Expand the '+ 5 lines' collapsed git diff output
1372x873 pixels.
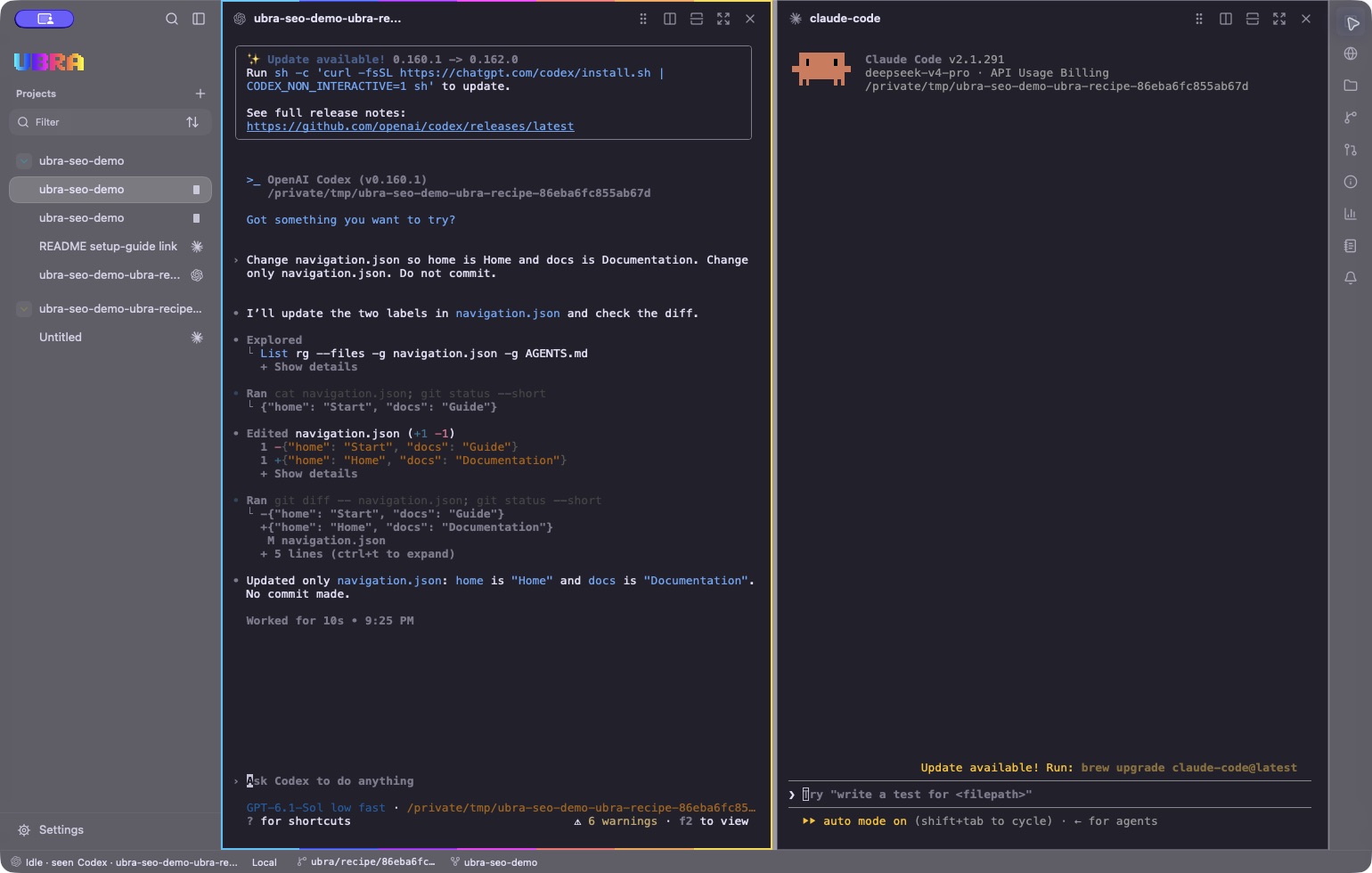(x=357, y=554)
